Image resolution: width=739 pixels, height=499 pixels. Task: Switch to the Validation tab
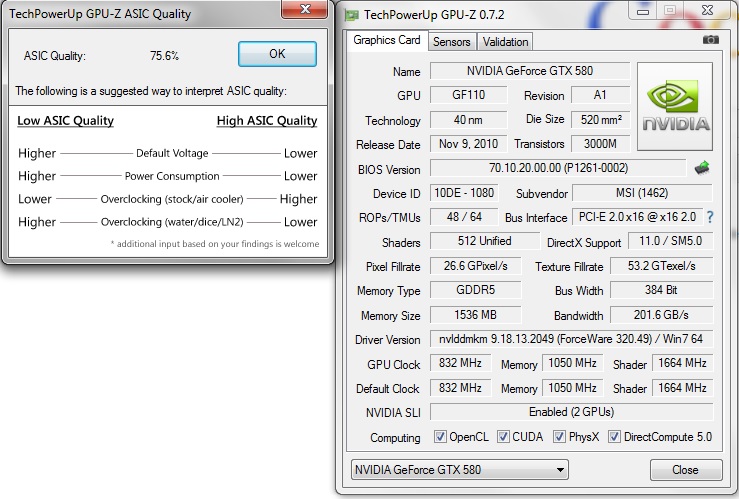(x=505, y=42)
